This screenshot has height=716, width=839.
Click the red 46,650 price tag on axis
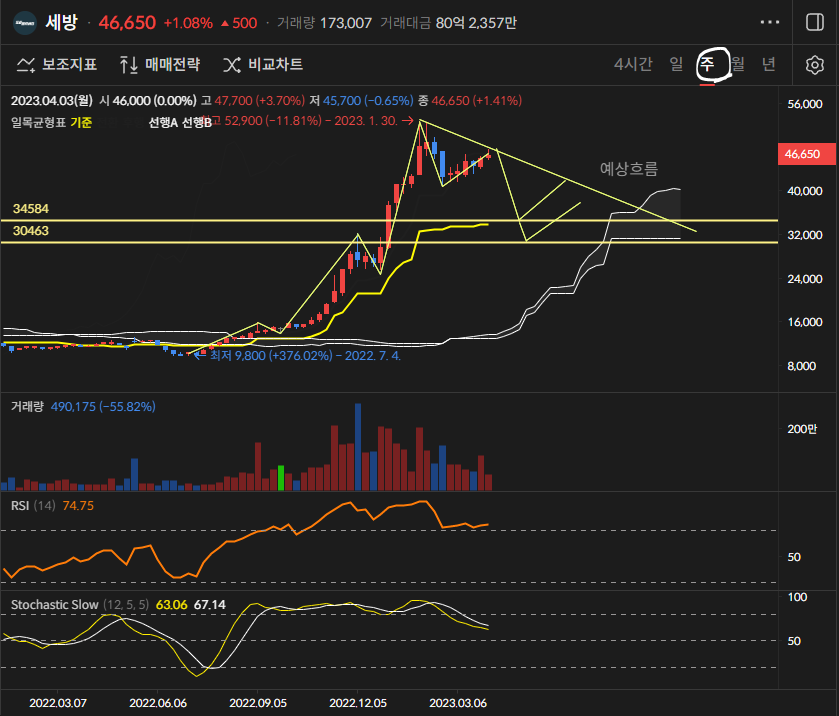[806, 154]
